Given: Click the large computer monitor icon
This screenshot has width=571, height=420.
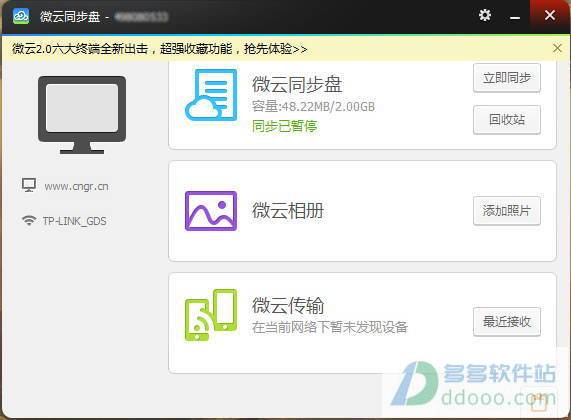Looking at the screenshot, I should coord(82,115).
